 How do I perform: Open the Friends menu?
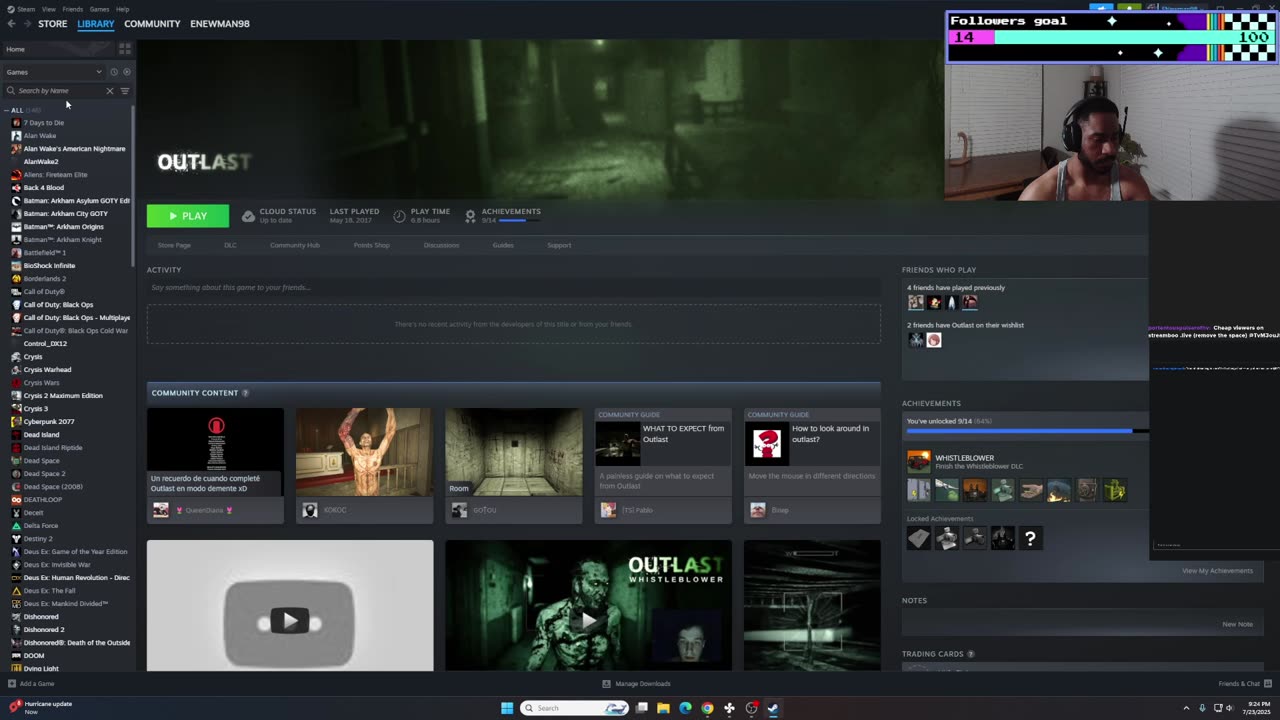[73, 9]
